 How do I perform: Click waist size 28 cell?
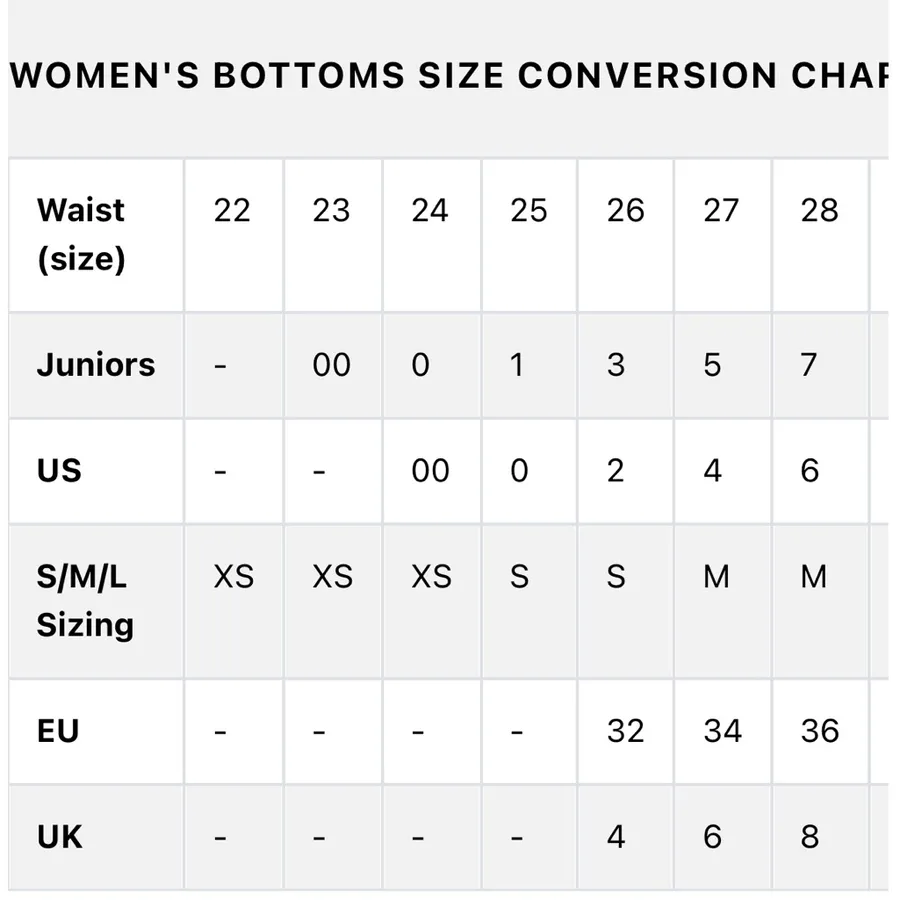[820, 235]
